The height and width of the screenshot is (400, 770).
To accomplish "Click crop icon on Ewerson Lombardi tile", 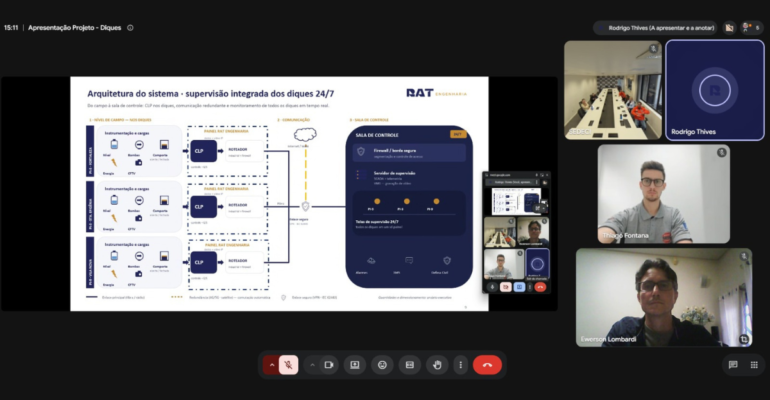I will (743, 339).
